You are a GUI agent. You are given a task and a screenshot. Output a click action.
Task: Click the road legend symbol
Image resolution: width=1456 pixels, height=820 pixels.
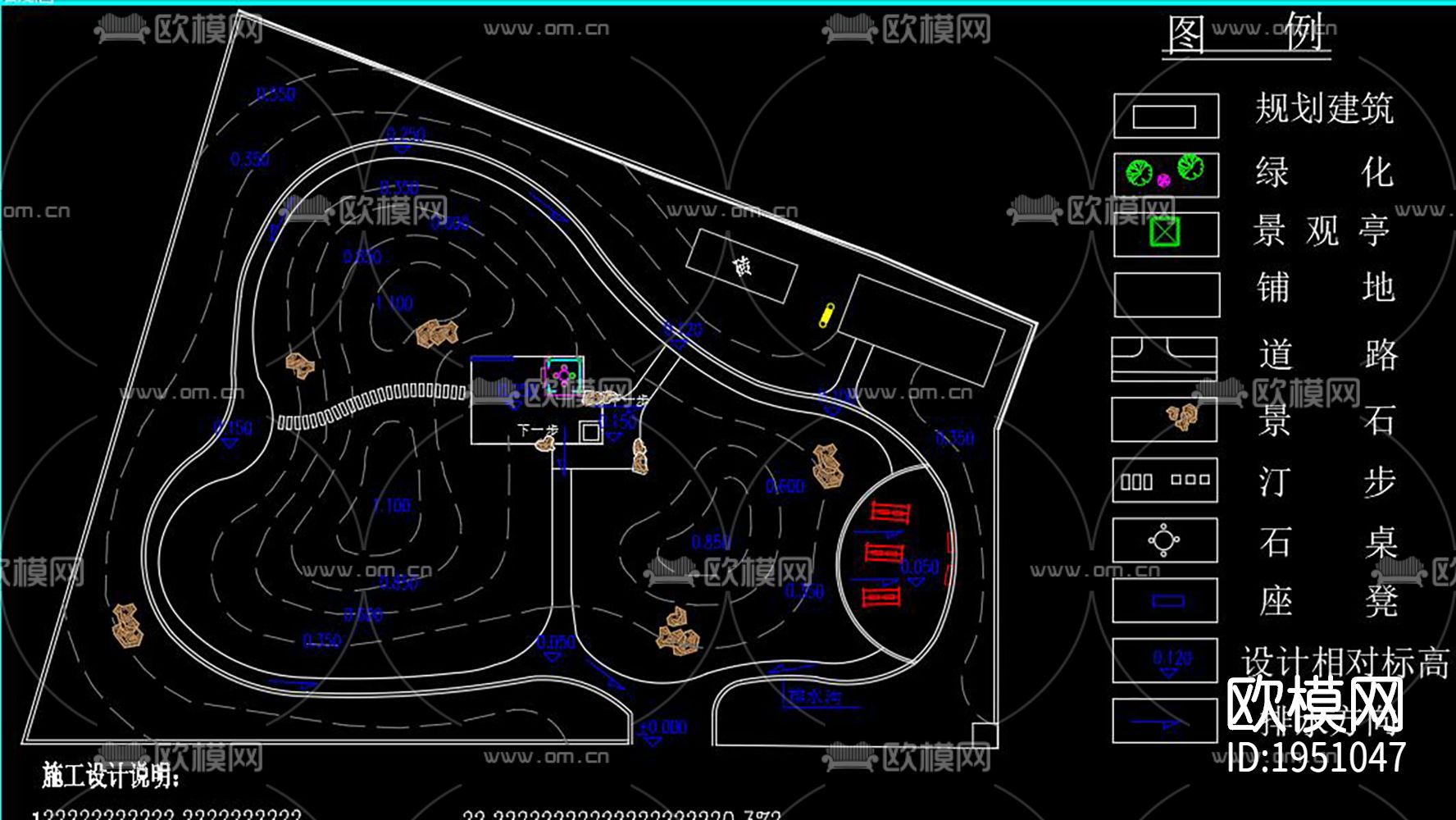(x=1164, y=358)
